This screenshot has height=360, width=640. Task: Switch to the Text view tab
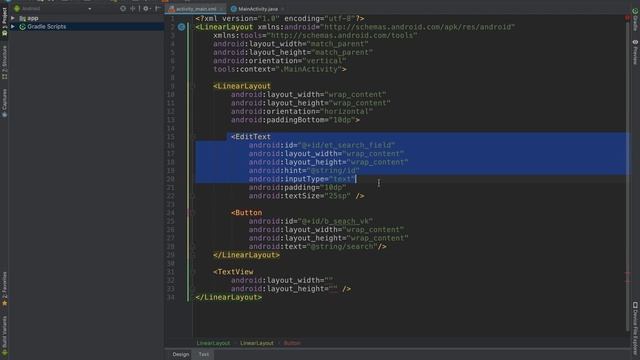204,354
